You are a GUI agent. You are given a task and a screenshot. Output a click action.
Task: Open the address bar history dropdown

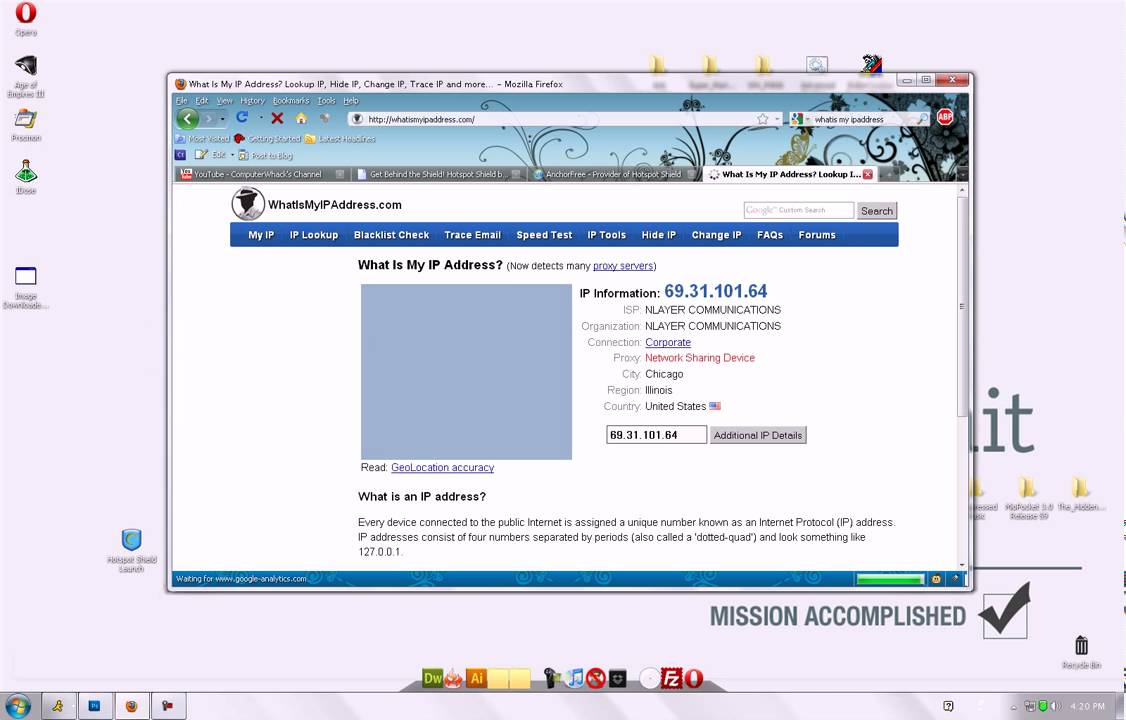click(778, 119)
